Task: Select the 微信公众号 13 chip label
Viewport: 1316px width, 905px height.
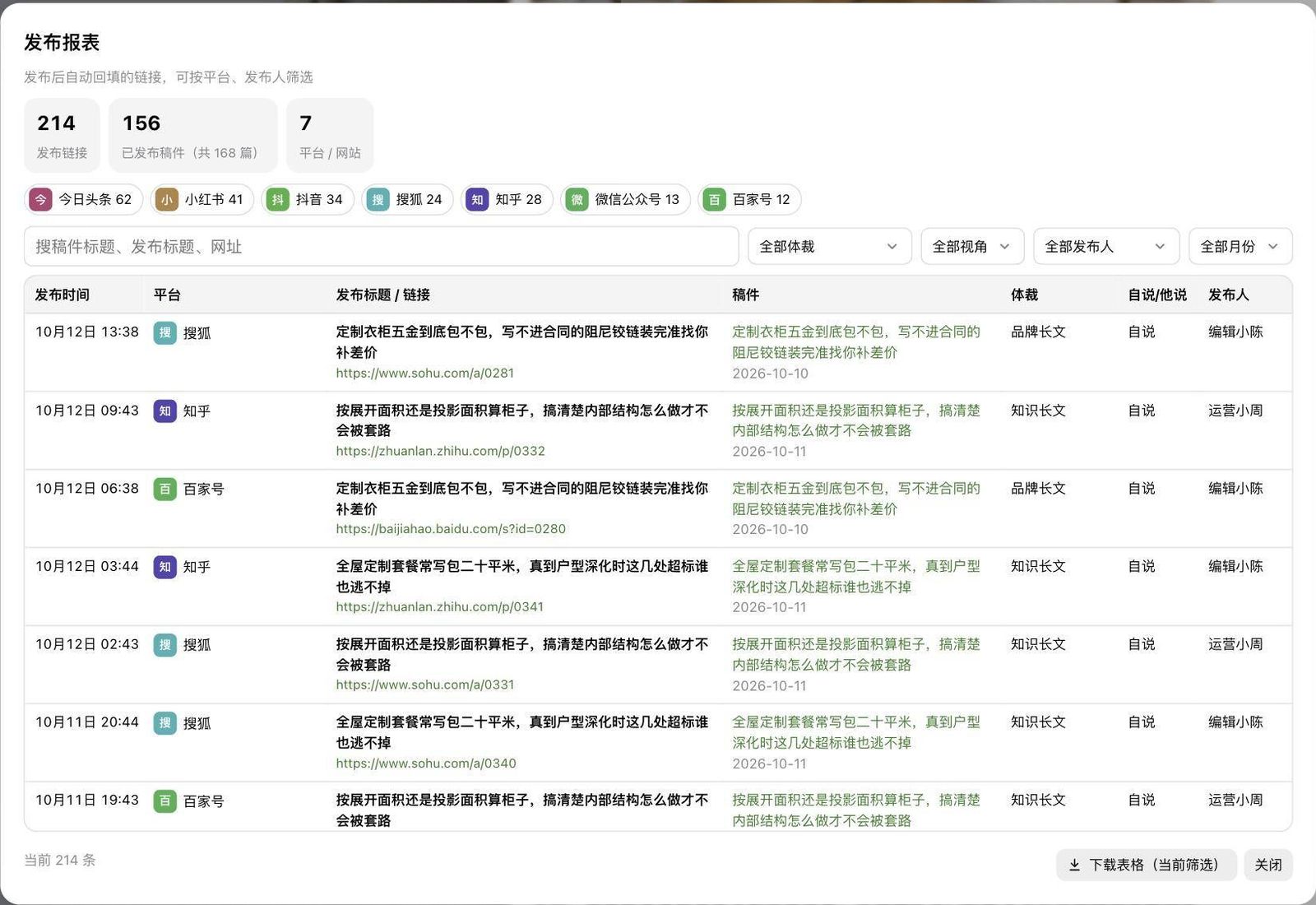Action: coord(637,199)
